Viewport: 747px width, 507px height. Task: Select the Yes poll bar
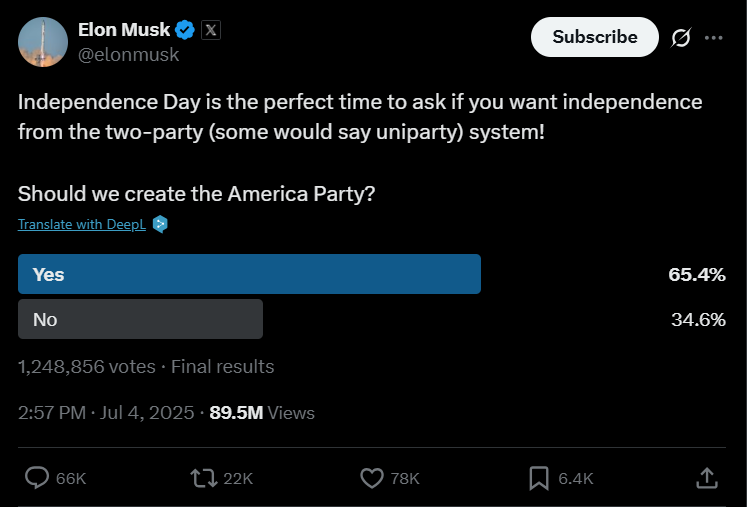[249, 274]
